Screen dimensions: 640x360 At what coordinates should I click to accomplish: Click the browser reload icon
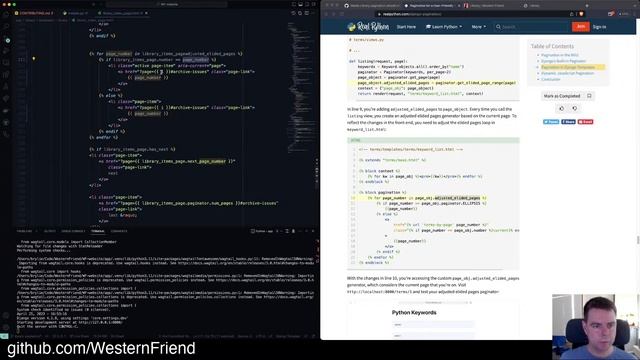342,14
